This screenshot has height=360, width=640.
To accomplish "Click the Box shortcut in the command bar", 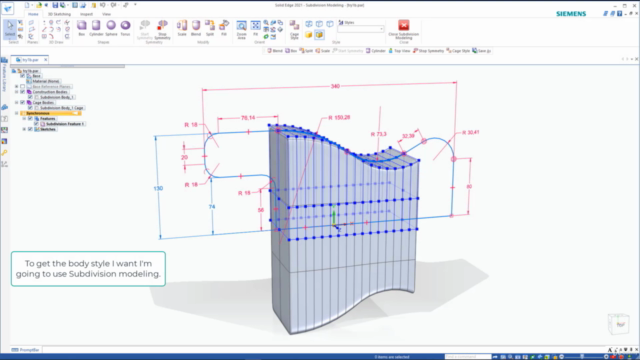I will coord(291,51).
